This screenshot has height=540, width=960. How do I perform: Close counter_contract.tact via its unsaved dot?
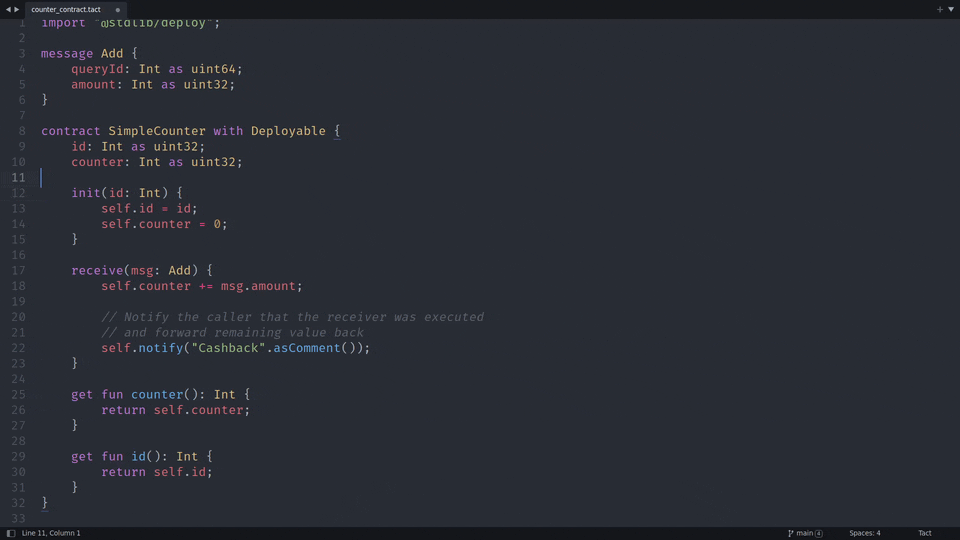tap(118, 10)
